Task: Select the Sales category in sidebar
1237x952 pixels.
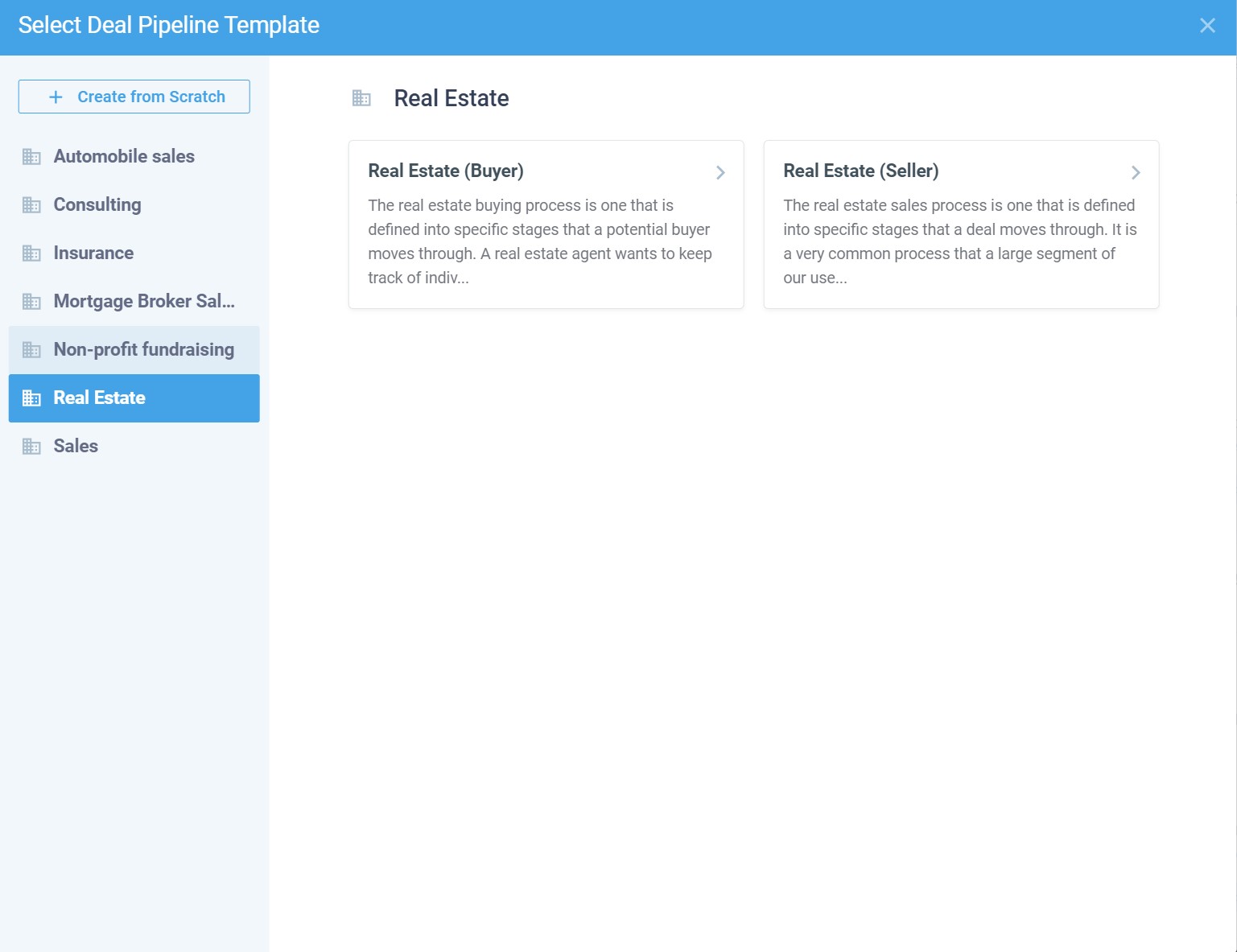Action: coord(76,446)
